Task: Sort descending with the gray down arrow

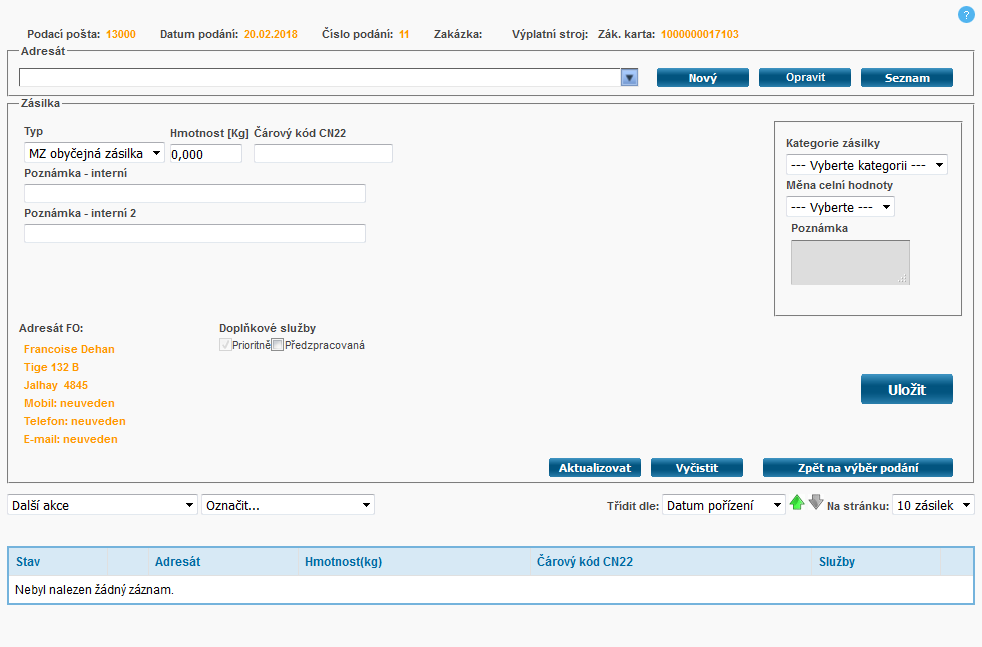Action: click(x=815, y=503)
